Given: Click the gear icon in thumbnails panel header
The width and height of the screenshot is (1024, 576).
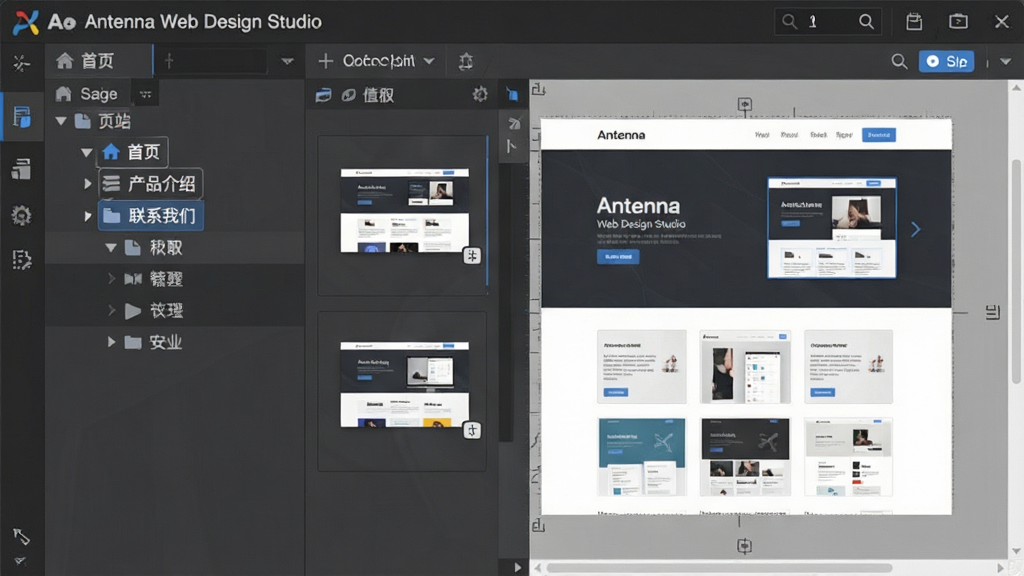Looking at the screenshot, I should click(x=480, y=95).
